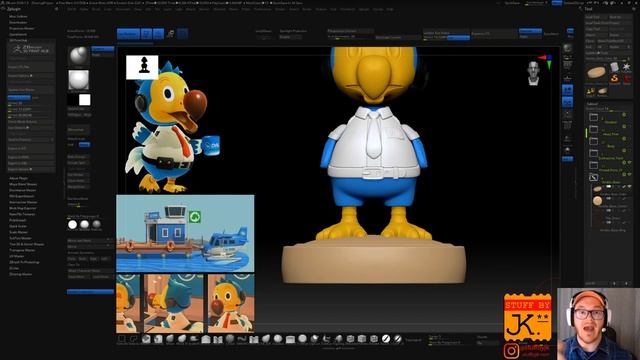Screen dimensions: 640x360
Task: Toggle visibility eye of Body folder
Action: pos(624,139)
